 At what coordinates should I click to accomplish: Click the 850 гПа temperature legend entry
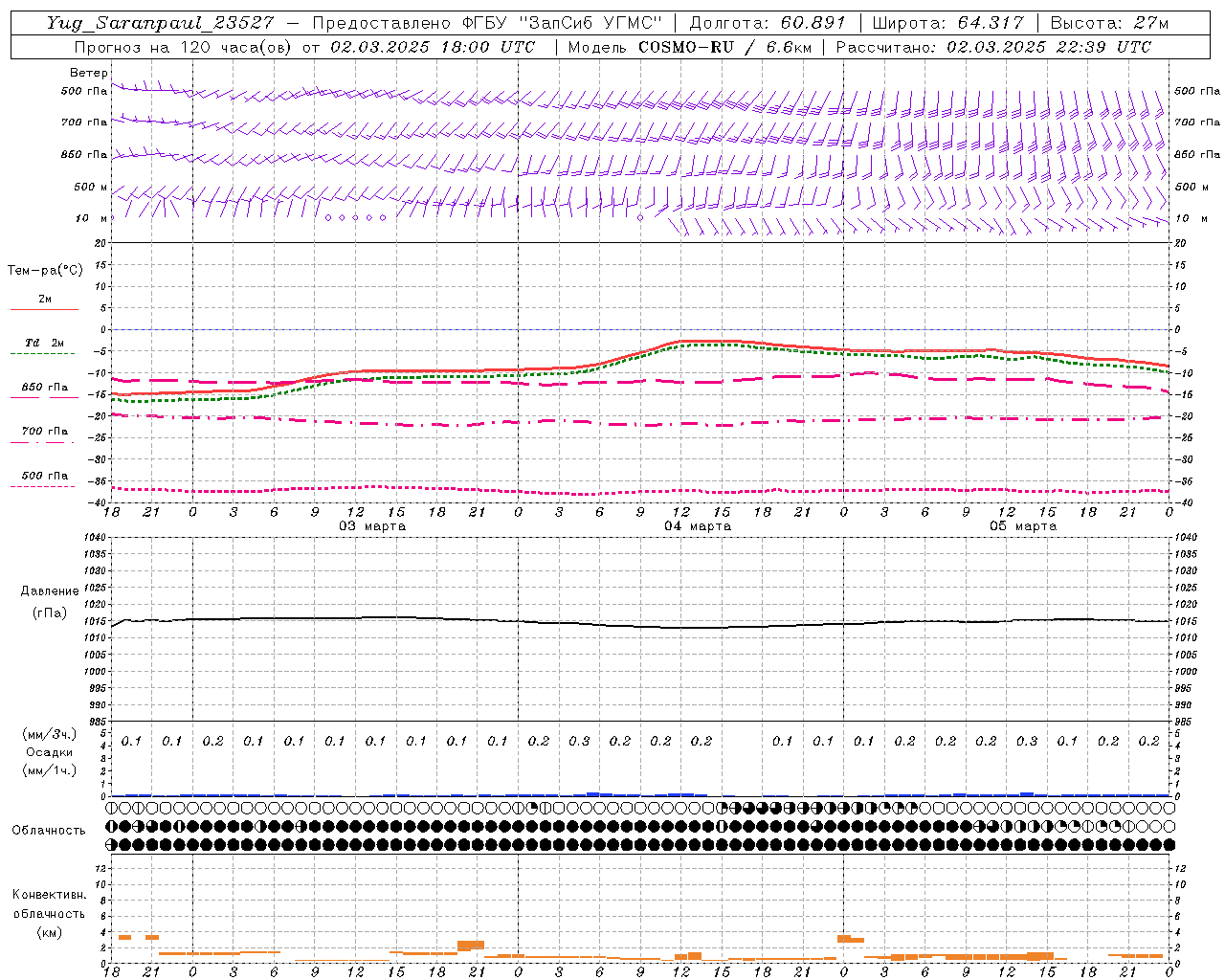coord(45,388)
